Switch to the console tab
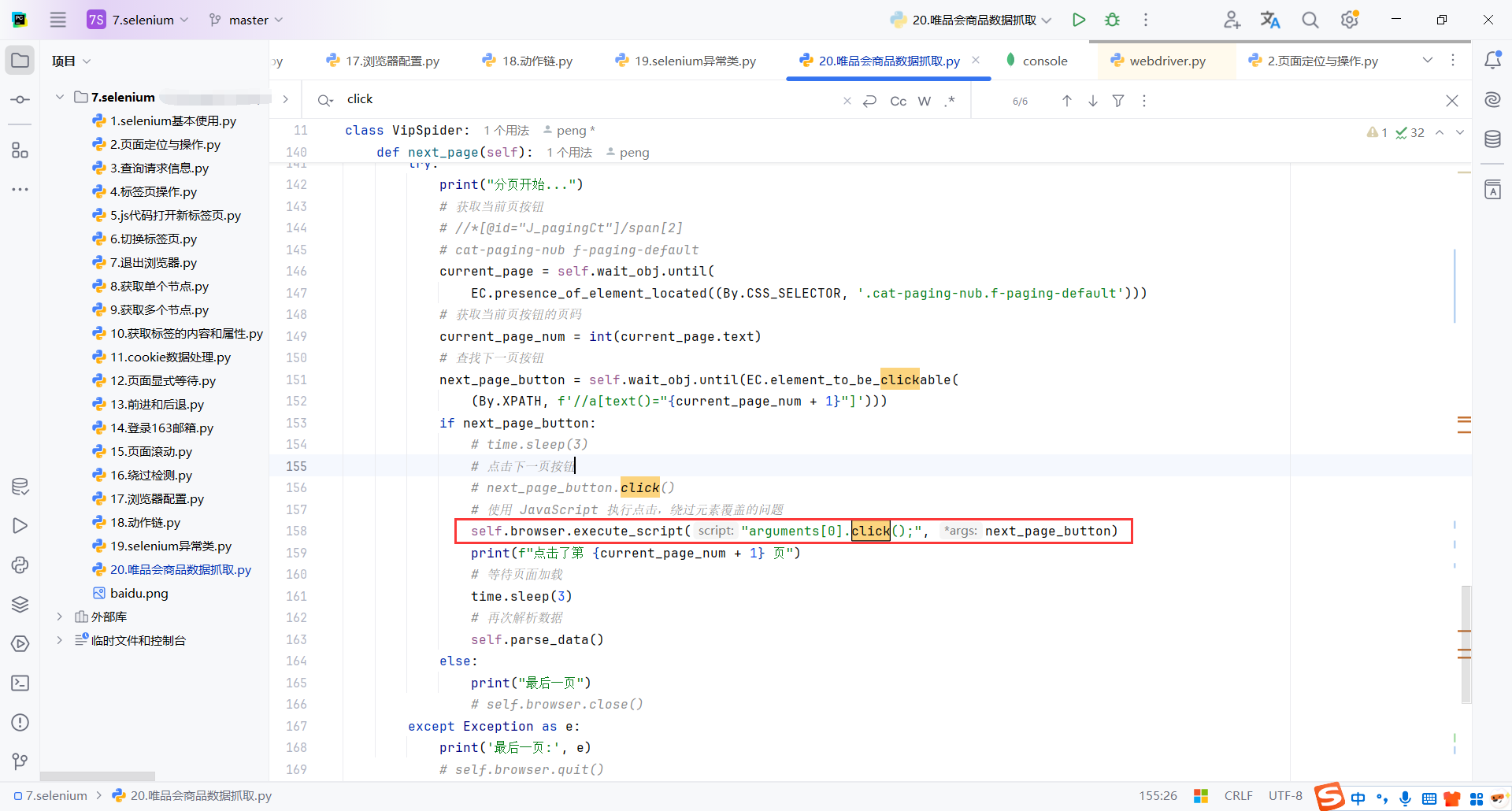This screenshot has height=811, width=1512. tap(1036, 61)
